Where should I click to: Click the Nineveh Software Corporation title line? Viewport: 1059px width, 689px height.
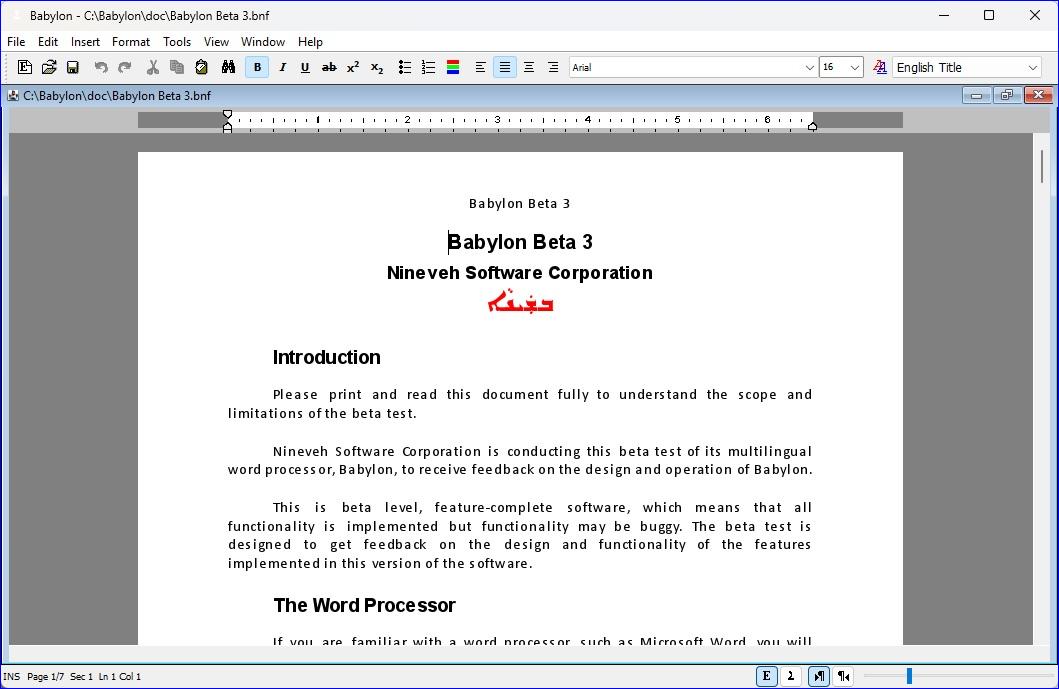(x=519, y=273)
